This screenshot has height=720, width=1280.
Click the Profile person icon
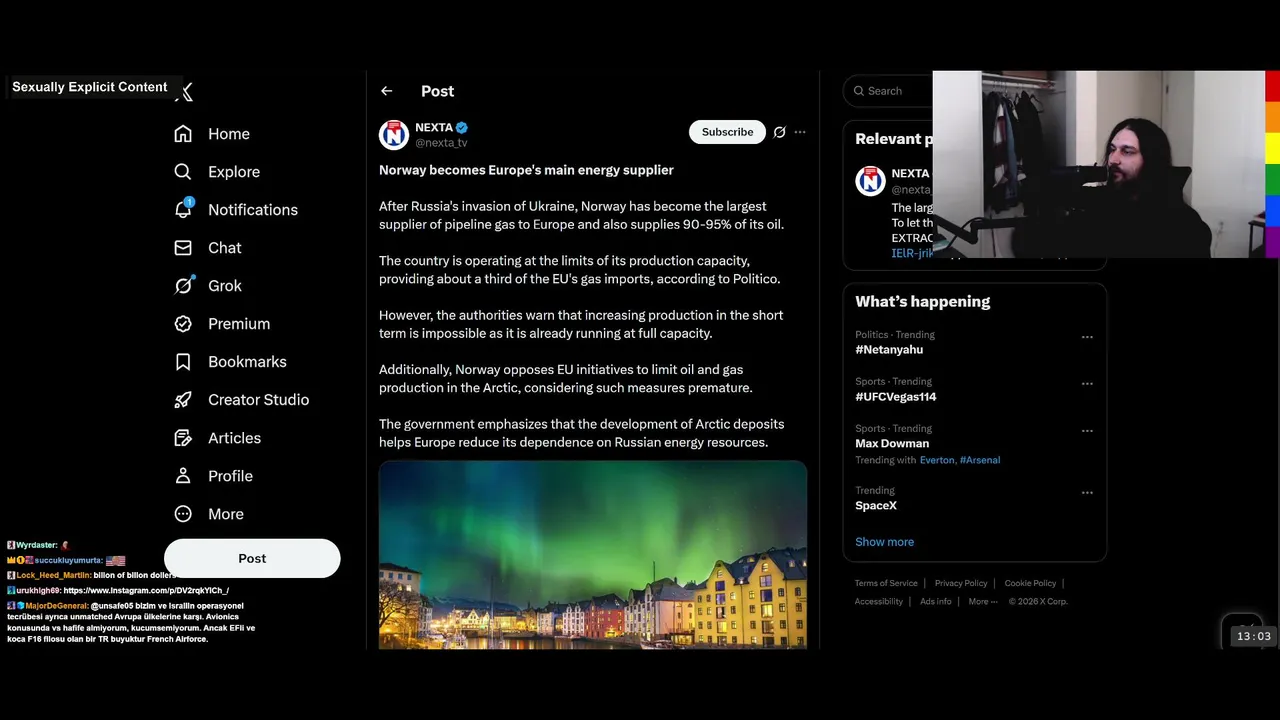(x=183, y=476)
